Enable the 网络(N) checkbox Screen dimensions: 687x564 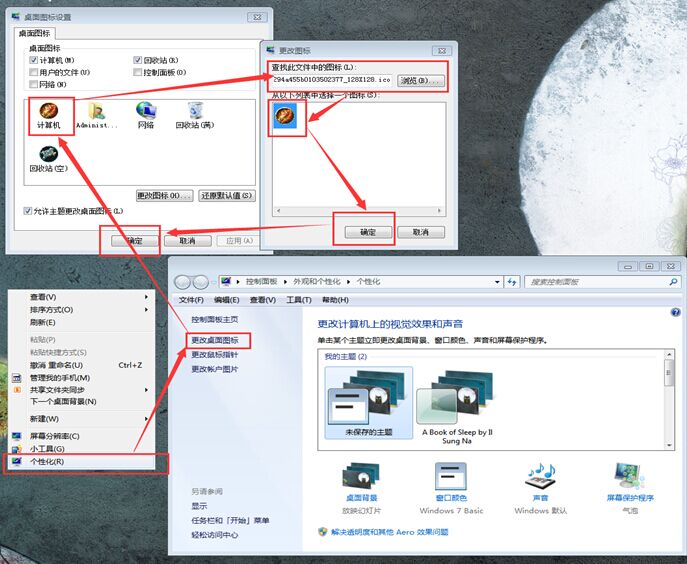(x=33, y=84)
